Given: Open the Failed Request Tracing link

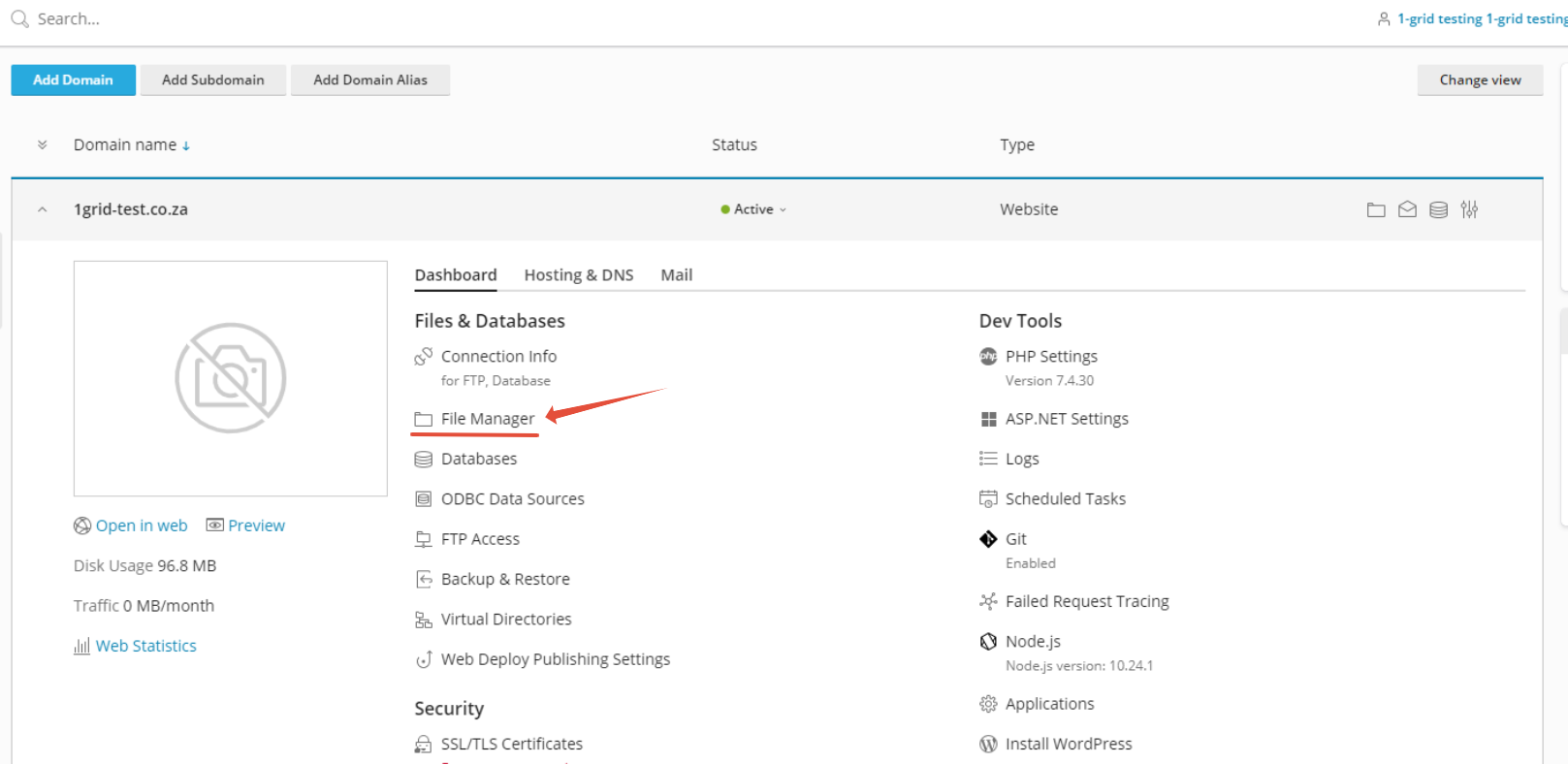Looking at the screenshot, I should pos(1087,601).
